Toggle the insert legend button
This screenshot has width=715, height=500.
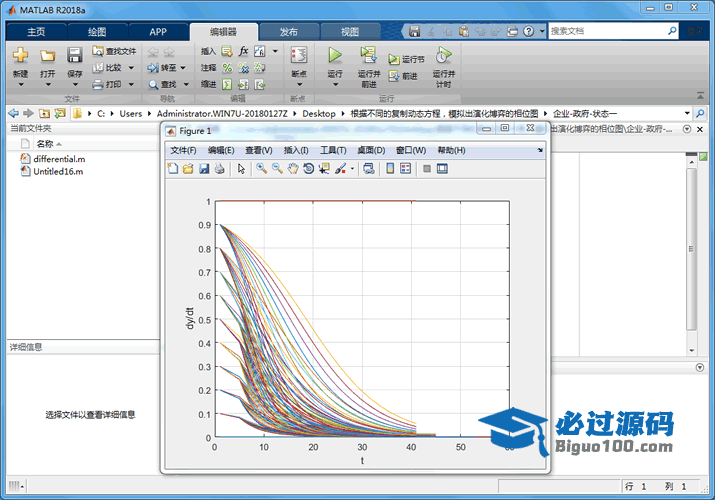point(406,169)
